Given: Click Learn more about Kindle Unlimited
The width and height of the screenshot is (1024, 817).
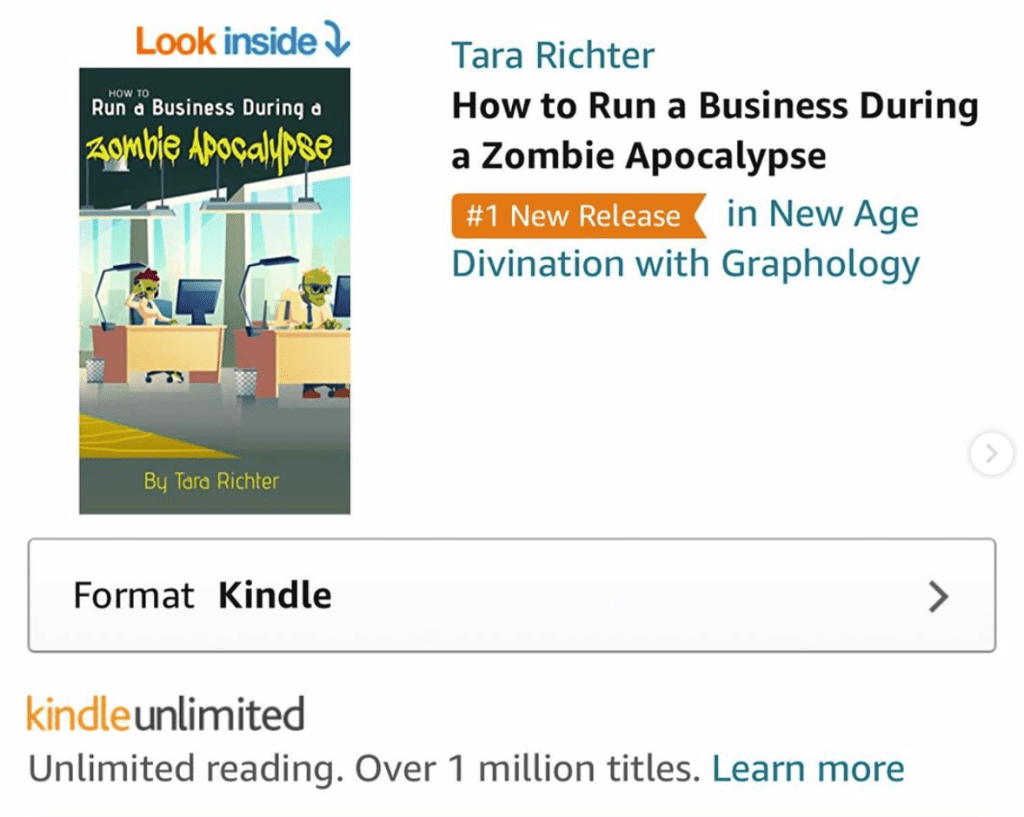Looking at the screenshot, I should pyautogui.click(x=808, y=769).
